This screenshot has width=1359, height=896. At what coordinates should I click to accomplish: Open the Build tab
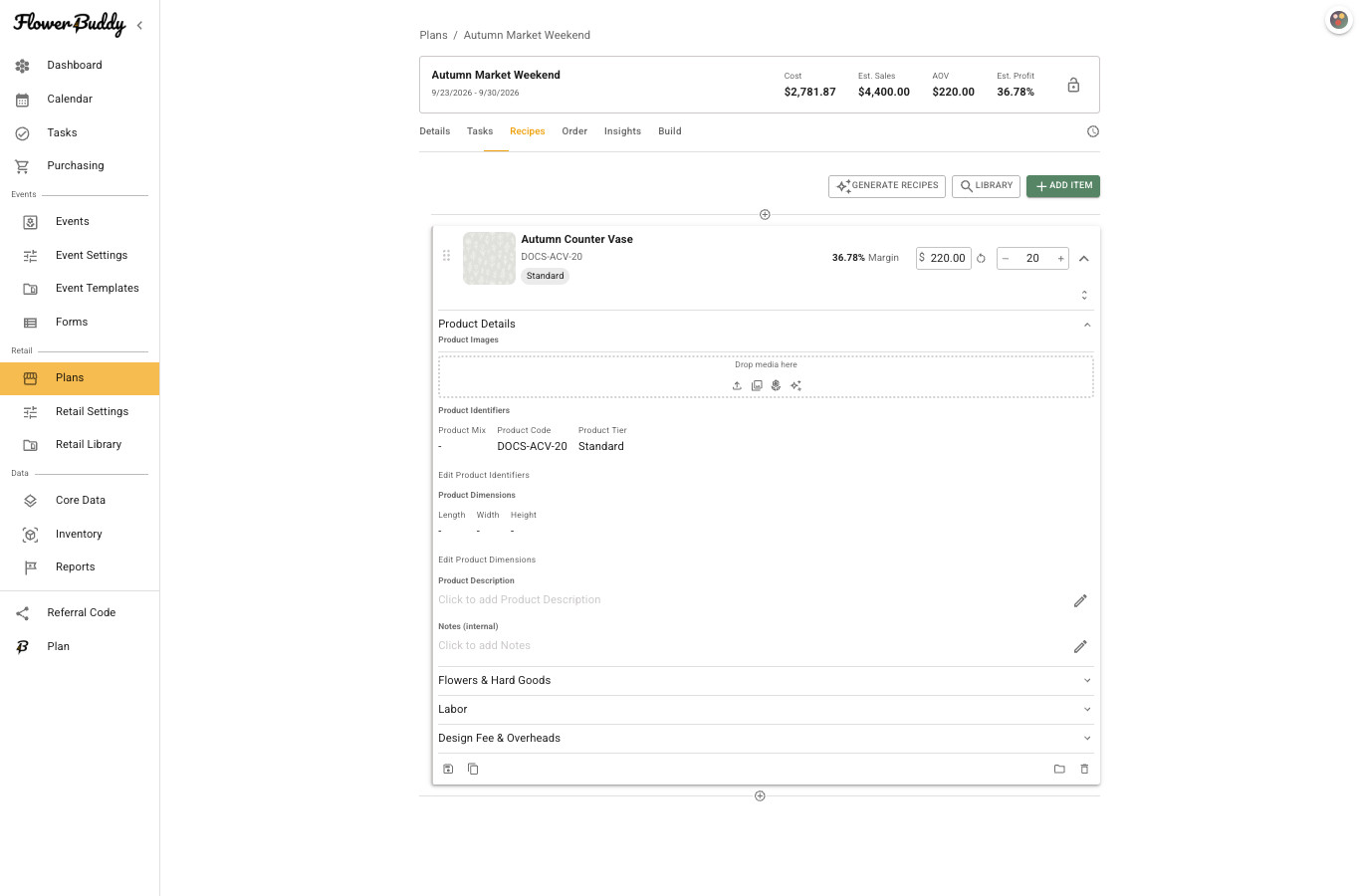coord(670,131)
